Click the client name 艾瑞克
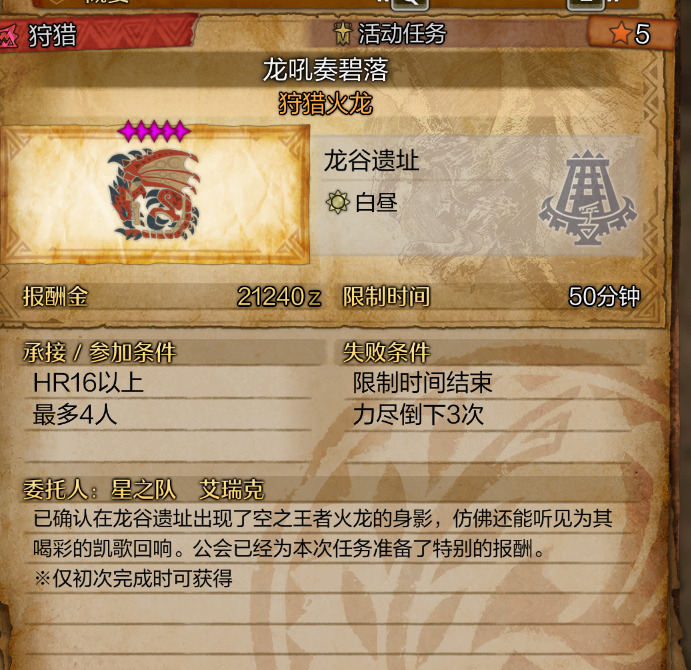Image resolution: width=691 pixels, height=670 pixels. click(x=231, y=490)
